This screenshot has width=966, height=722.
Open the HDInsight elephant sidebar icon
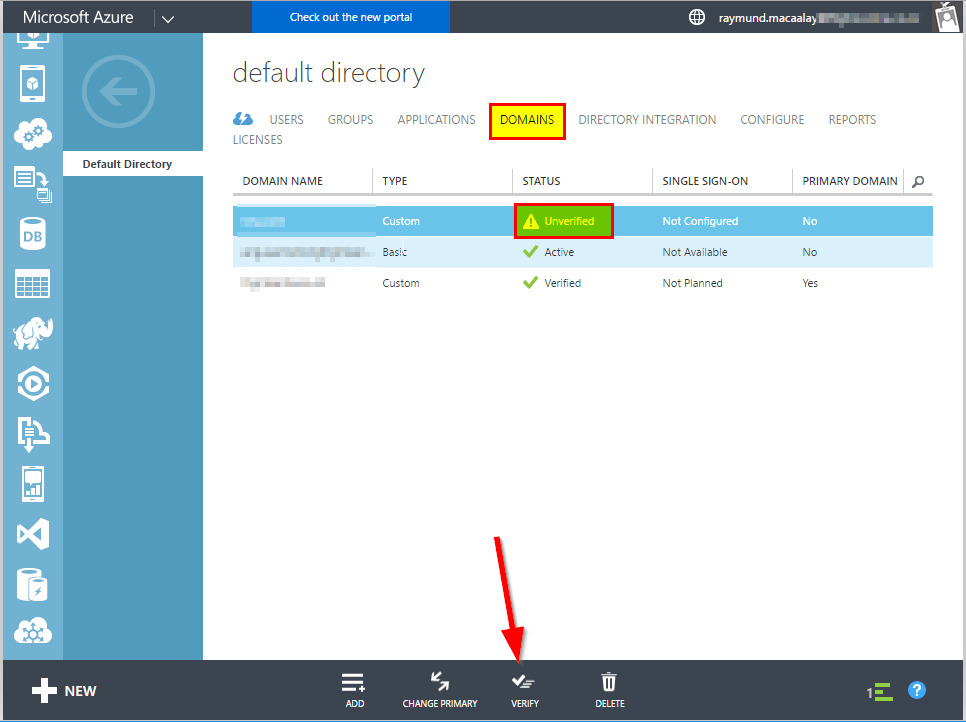click(x=31, y=333)
